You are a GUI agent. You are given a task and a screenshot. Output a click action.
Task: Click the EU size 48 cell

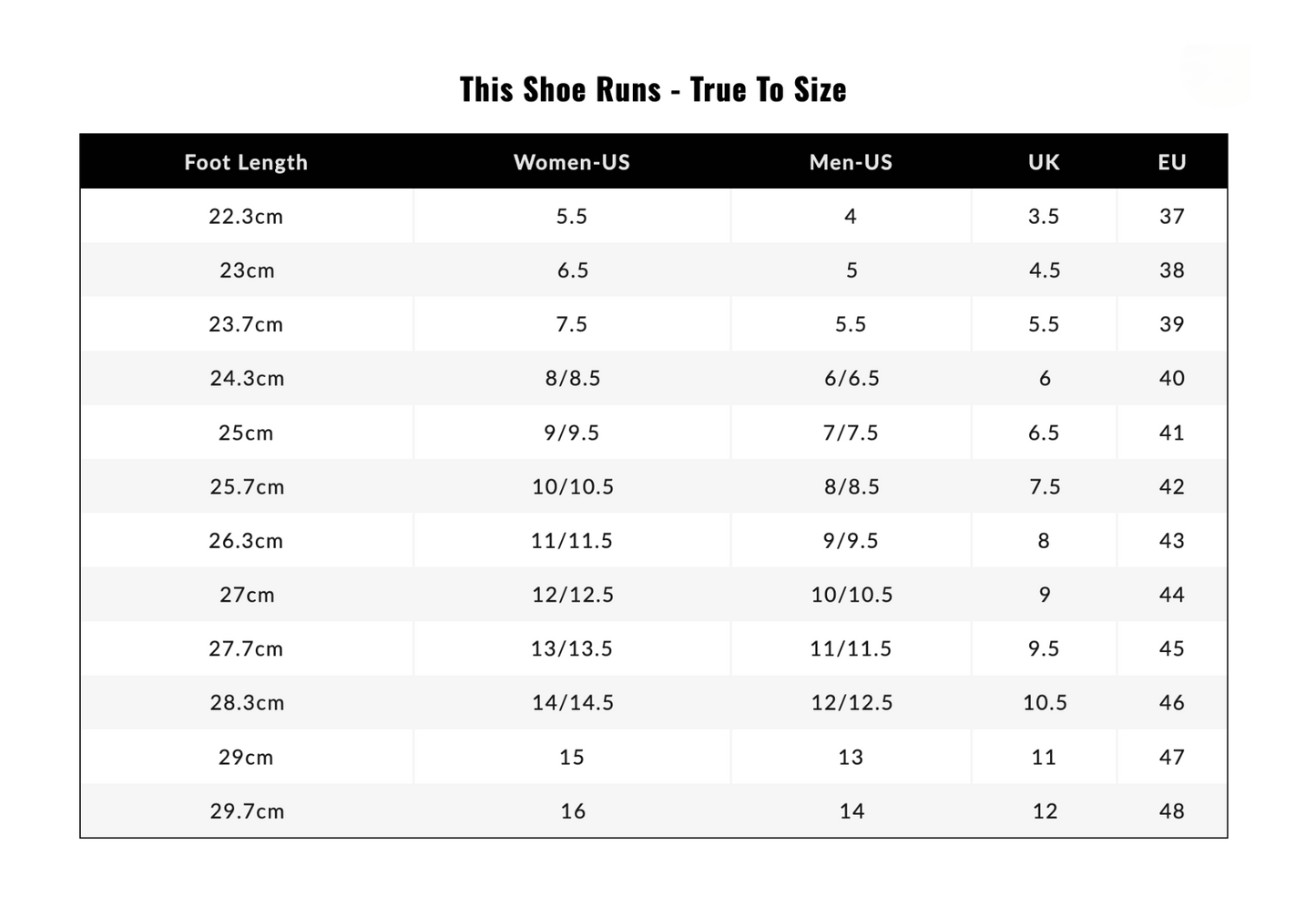[1172, 811]
